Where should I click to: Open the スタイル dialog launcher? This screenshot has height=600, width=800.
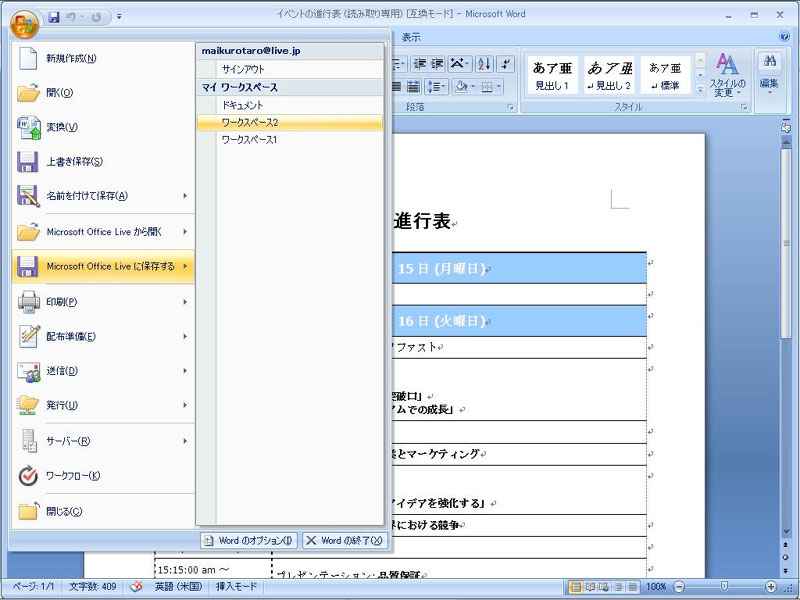click(744, 107)
